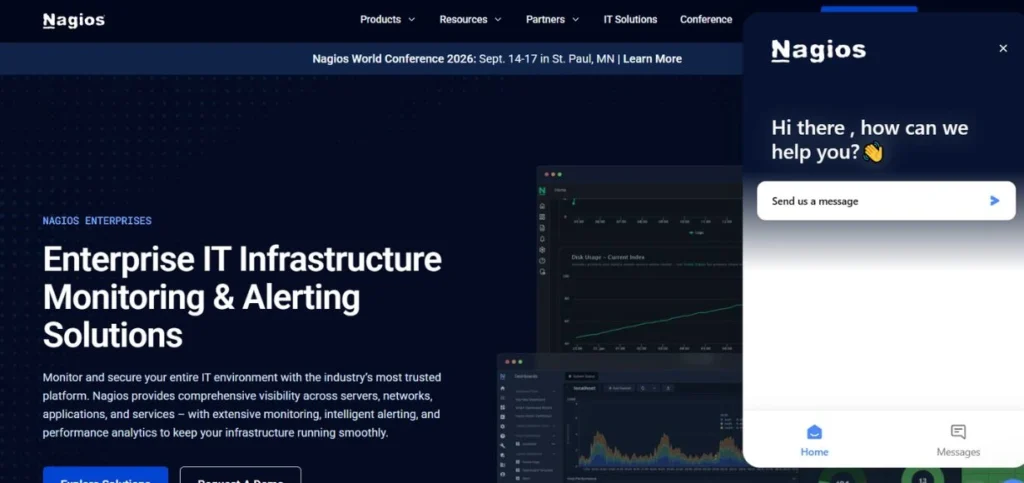Image resolution: width=1024 pixels, height=483 pixels.
Task: Click the "Hi there, how can we help you?" greeting
Action: point(869,139)
